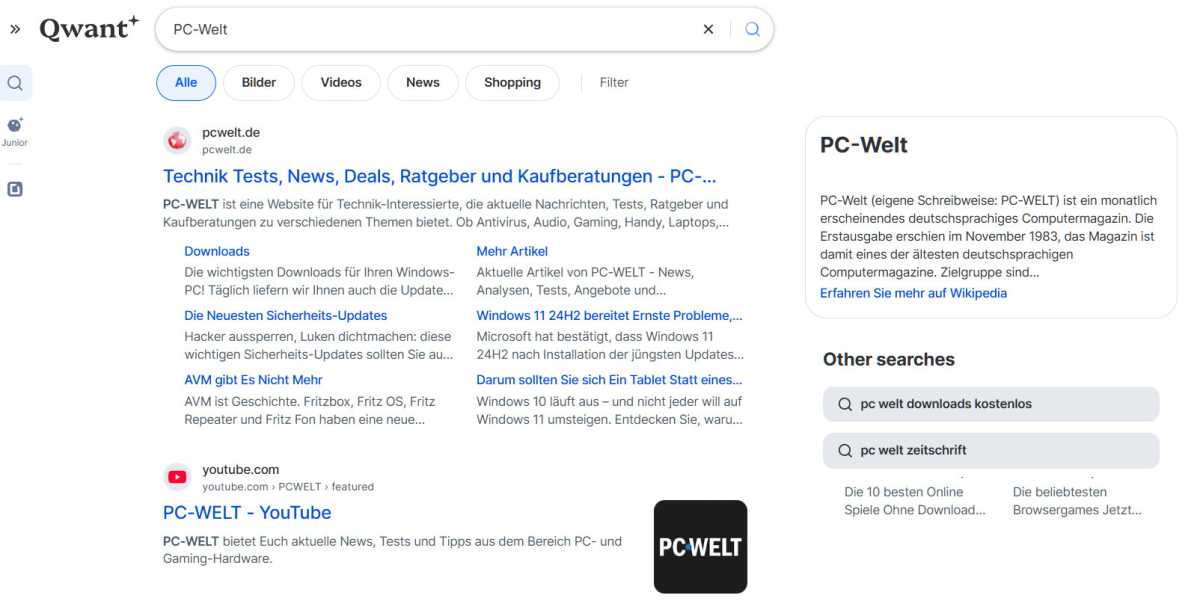Switch to the Shopping tab

[512, 82]
